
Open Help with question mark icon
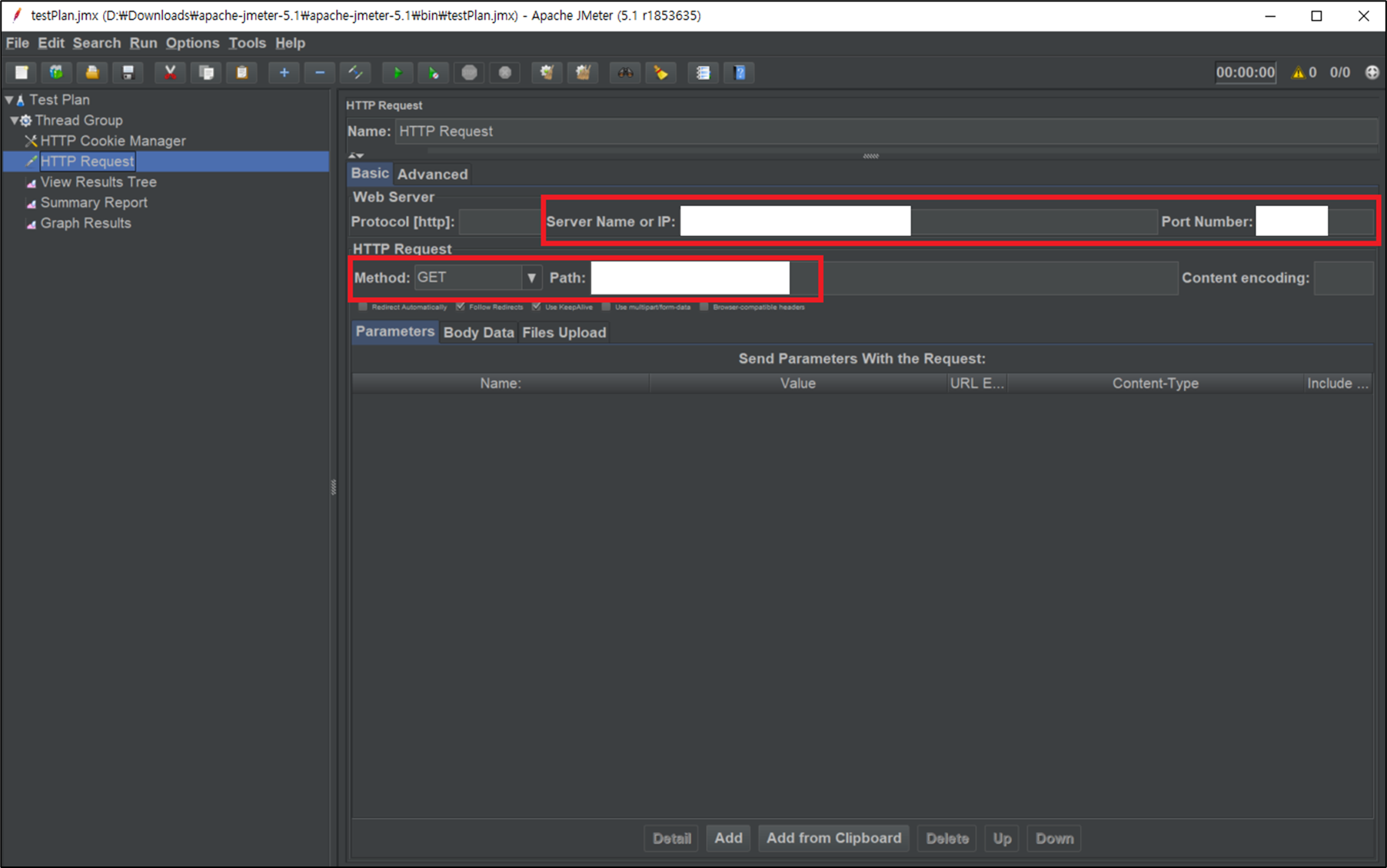pos(739,72)
